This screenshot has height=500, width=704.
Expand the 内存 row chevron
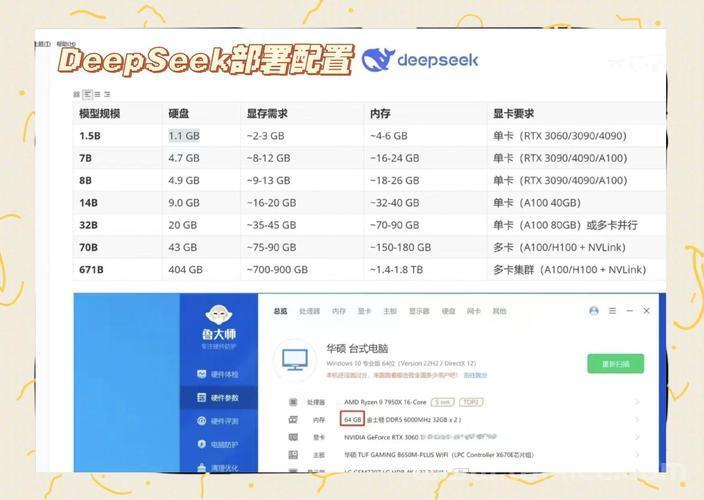[x=636, y=420]
